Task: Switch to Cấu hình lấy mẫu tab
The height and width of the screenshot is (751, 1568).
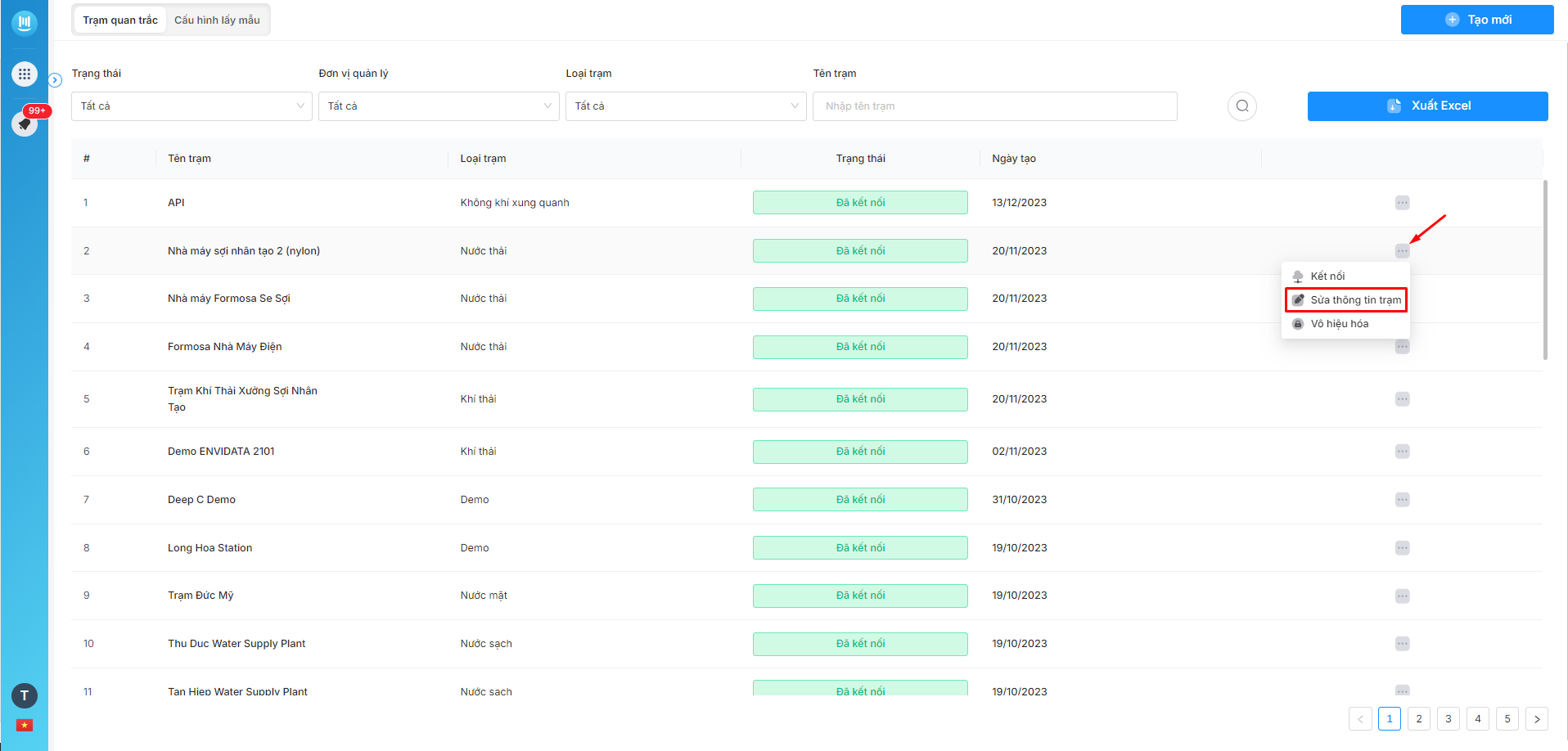Action: pos(217,20)
